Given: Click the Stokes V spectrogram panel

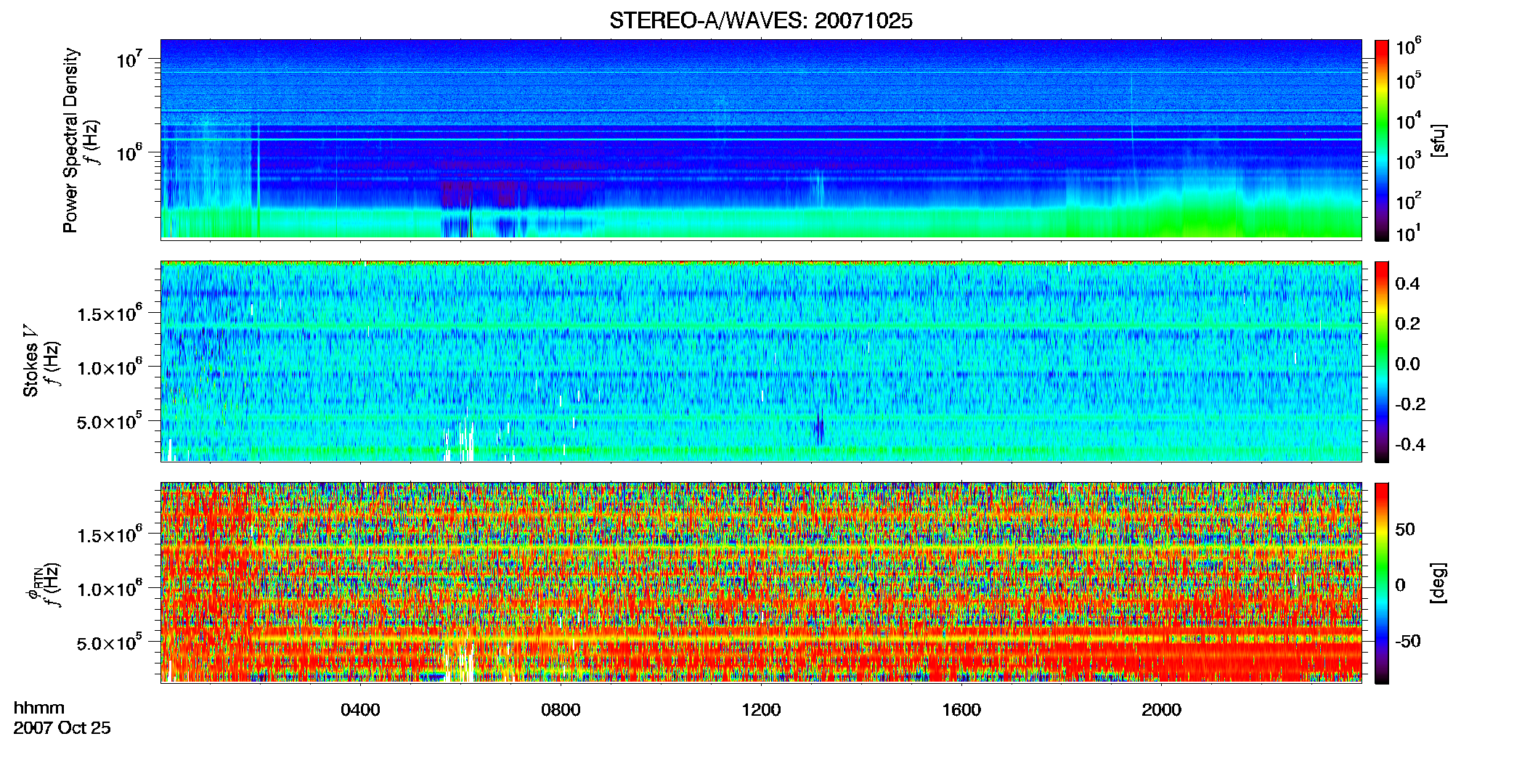Looking at the screenshot, I should [x=761, y=362].
